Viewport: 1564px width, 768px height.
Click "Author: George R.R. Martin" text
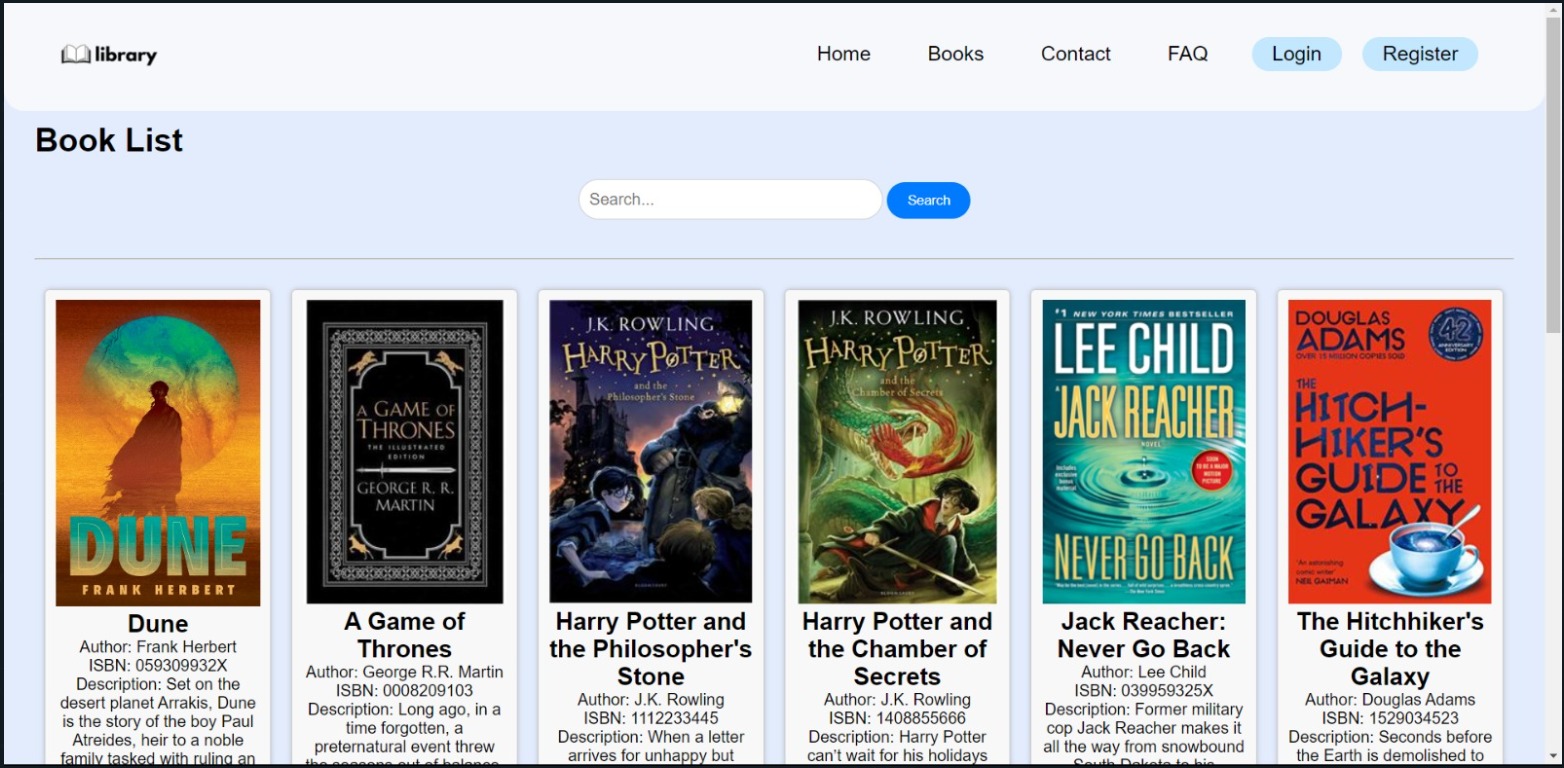pyautogui.click(x=405, y=672)
